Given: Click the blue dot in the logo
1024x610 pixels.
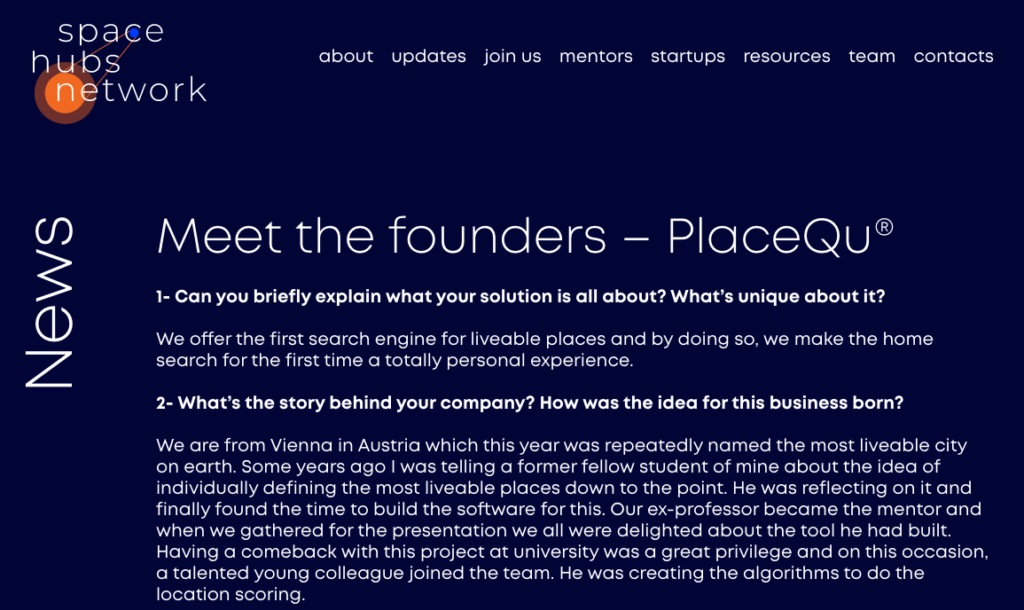Looking at the screenshot, I should (133, 33).
